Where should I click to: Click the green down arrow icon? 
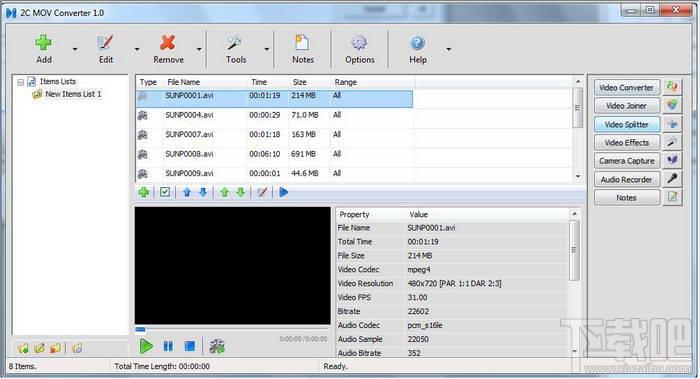tap(241, 192)
